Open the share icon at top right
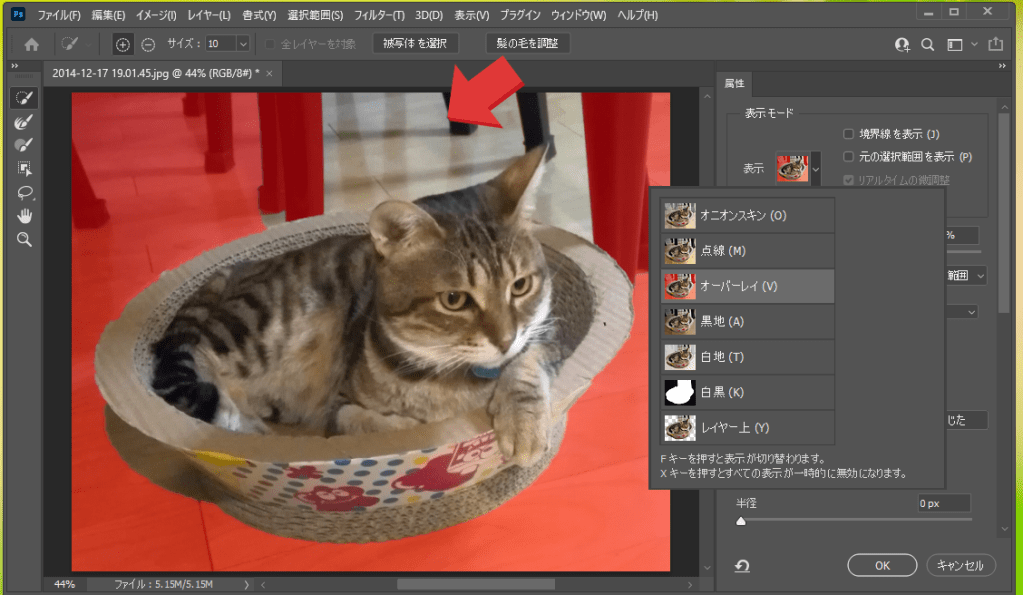Viewport: 1023px width, 595px height. tap(995, 44)
